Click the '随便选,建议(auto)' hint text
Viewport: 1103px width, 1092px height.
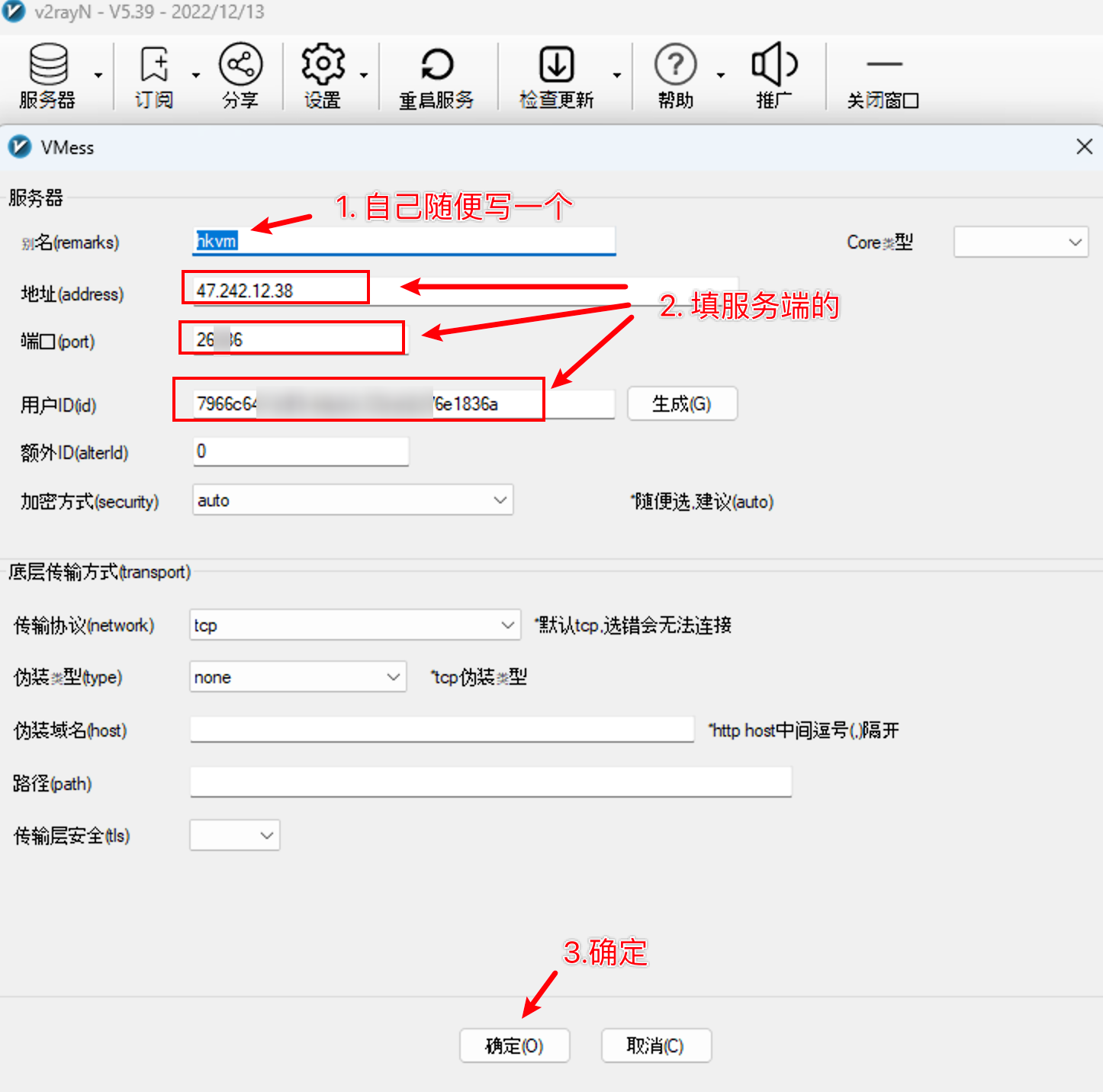[x=703, y=502]
